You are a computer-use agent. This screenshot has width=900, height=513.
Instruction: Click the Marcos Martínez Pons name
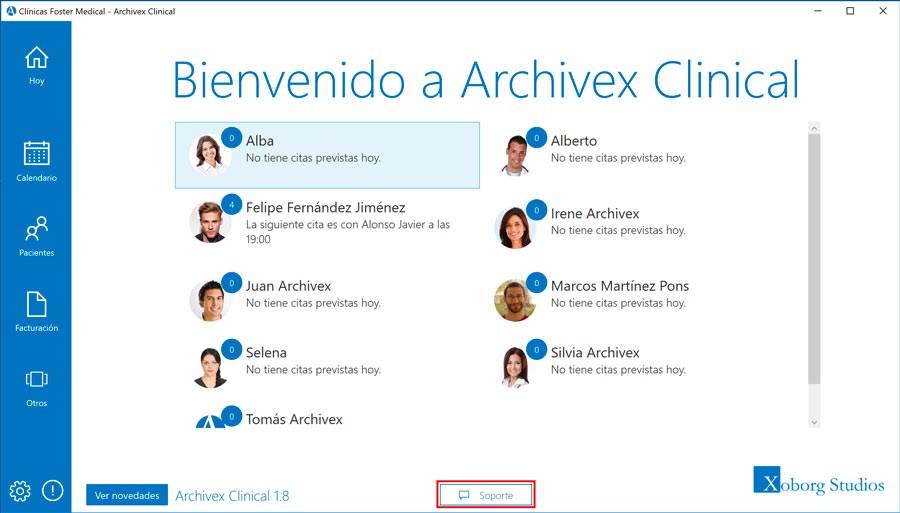[620, 286]
